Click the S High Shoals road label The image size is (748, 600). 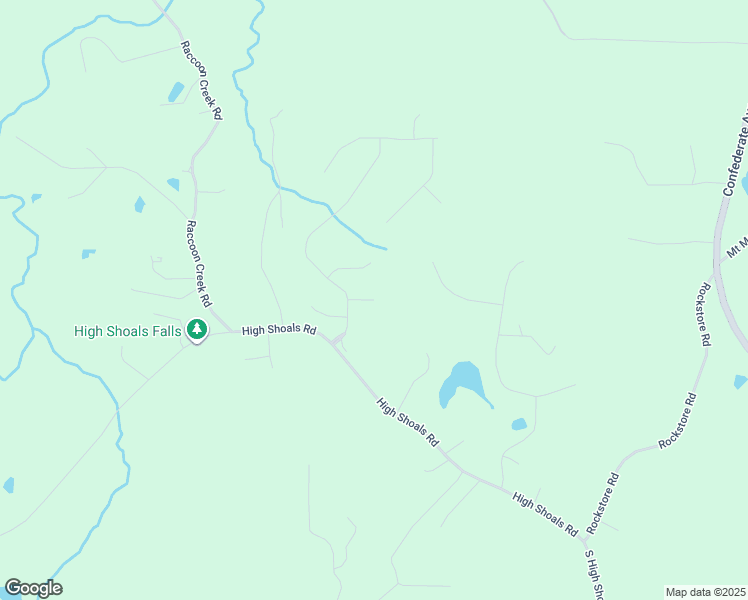(594, 575)
